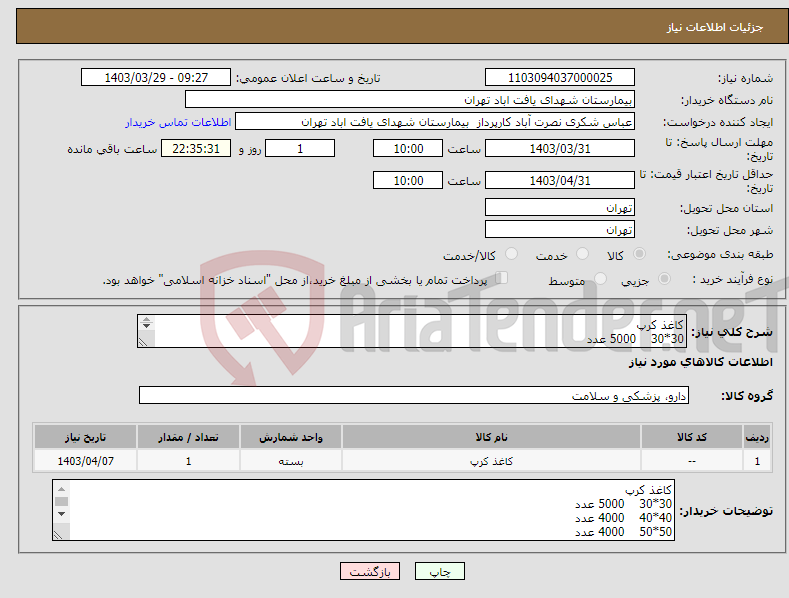Click the شرح کلی نیاز label

click(x=732, y=332)
